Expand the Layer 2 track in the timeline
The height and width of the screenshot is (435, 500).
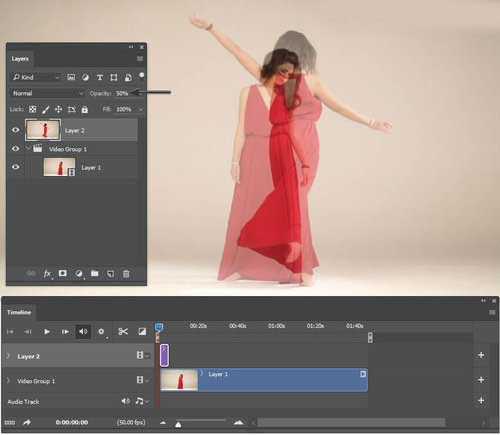click(x=8, y=356)
